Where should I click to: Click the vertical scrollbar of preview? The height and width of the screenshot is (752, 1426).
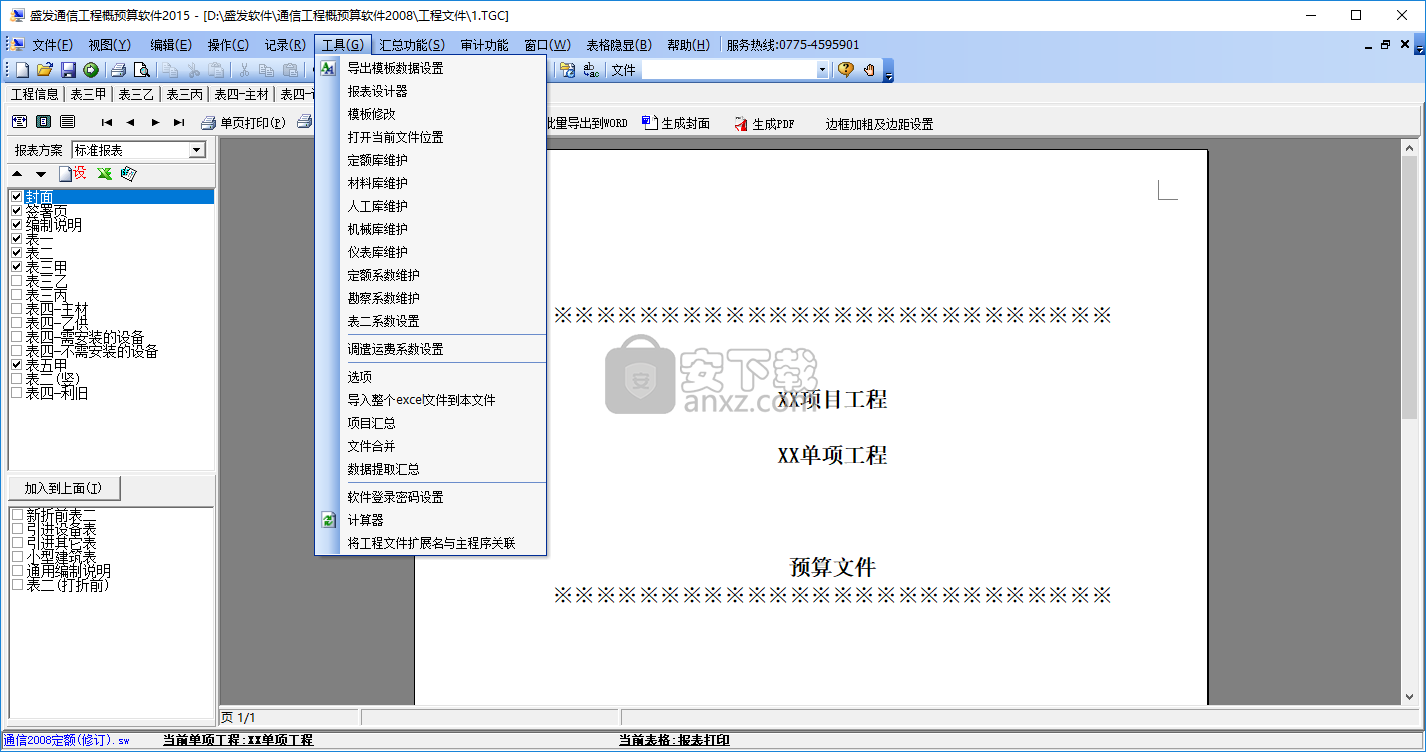1409,421
